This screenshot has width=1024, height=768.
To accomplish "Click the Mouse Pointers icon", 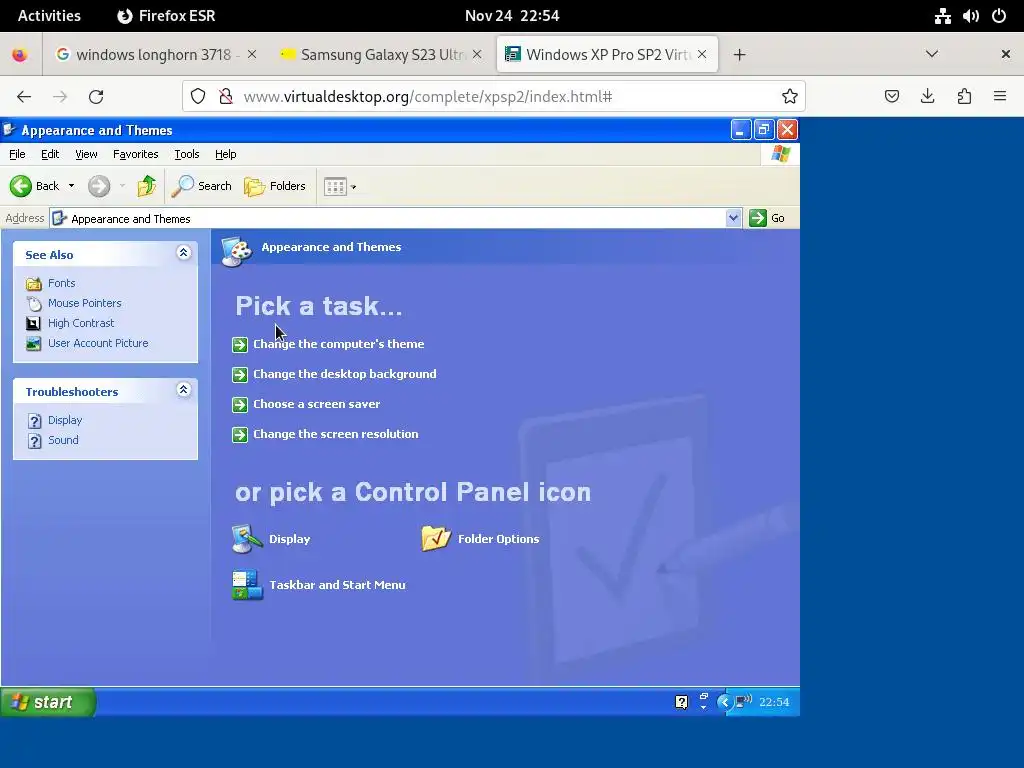I will 34,303.
